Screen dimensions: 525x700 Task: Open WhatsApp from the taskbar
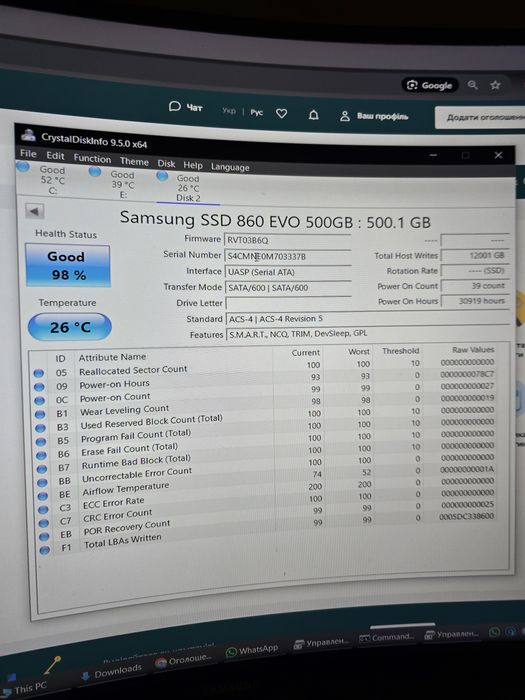(x=252, y=650)
